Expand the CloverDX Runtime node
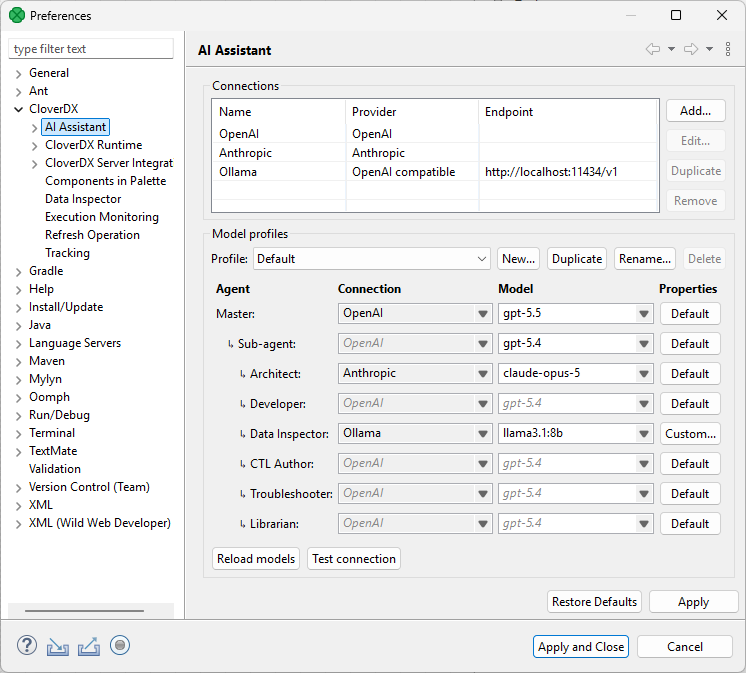 click(x=34, y=146)
